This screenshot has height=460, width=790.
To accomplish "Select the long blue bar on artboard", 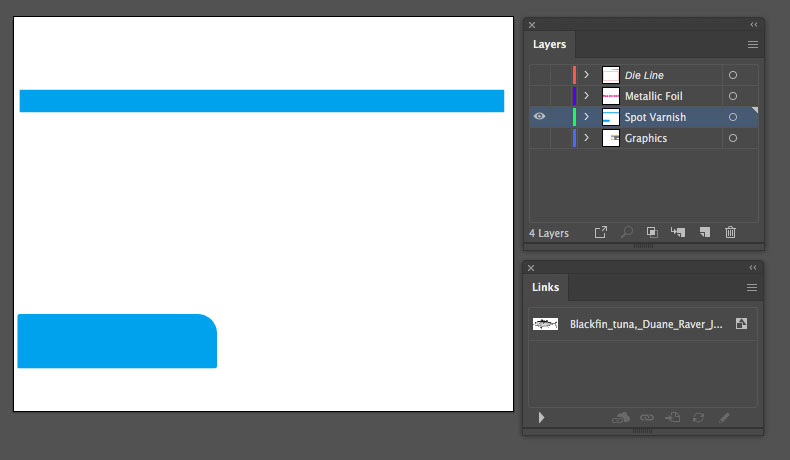I will tap(261, 101).
